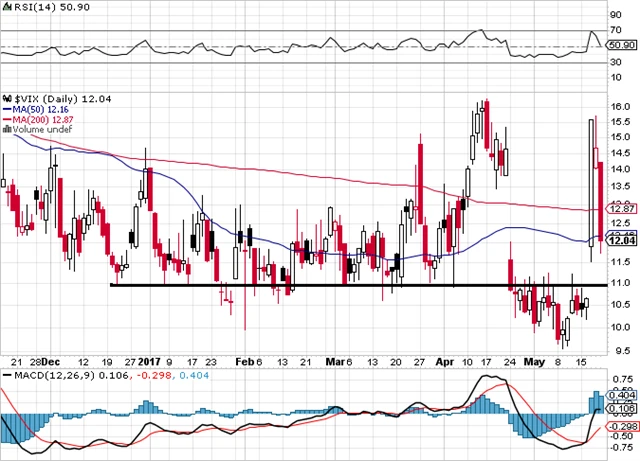Click the RSI line icon at top left
The width and height of the screenshot is (640, 461).
coord(7,7)
